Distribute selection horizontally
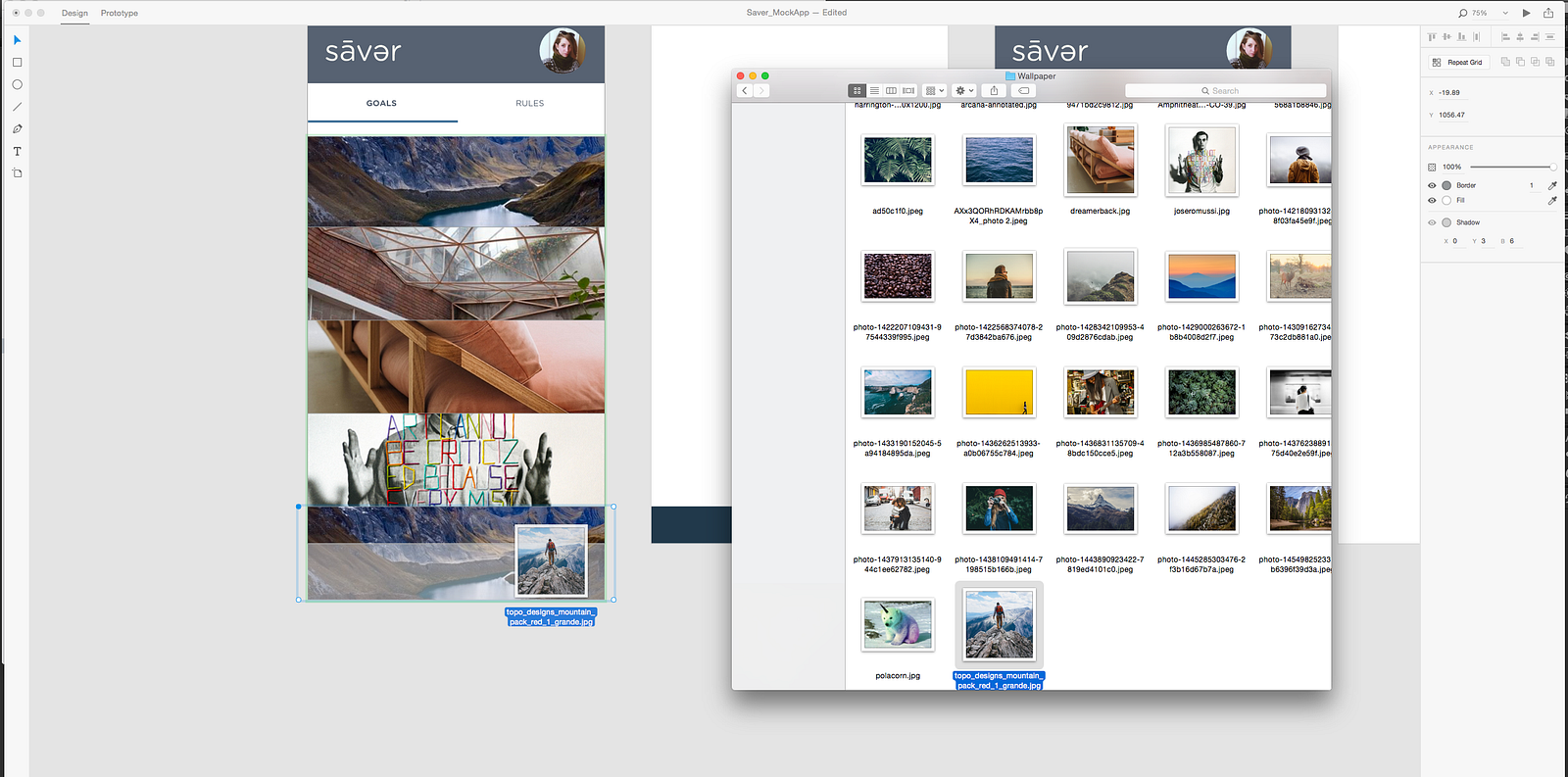 pyautogui.click(x=1476, y=36)
